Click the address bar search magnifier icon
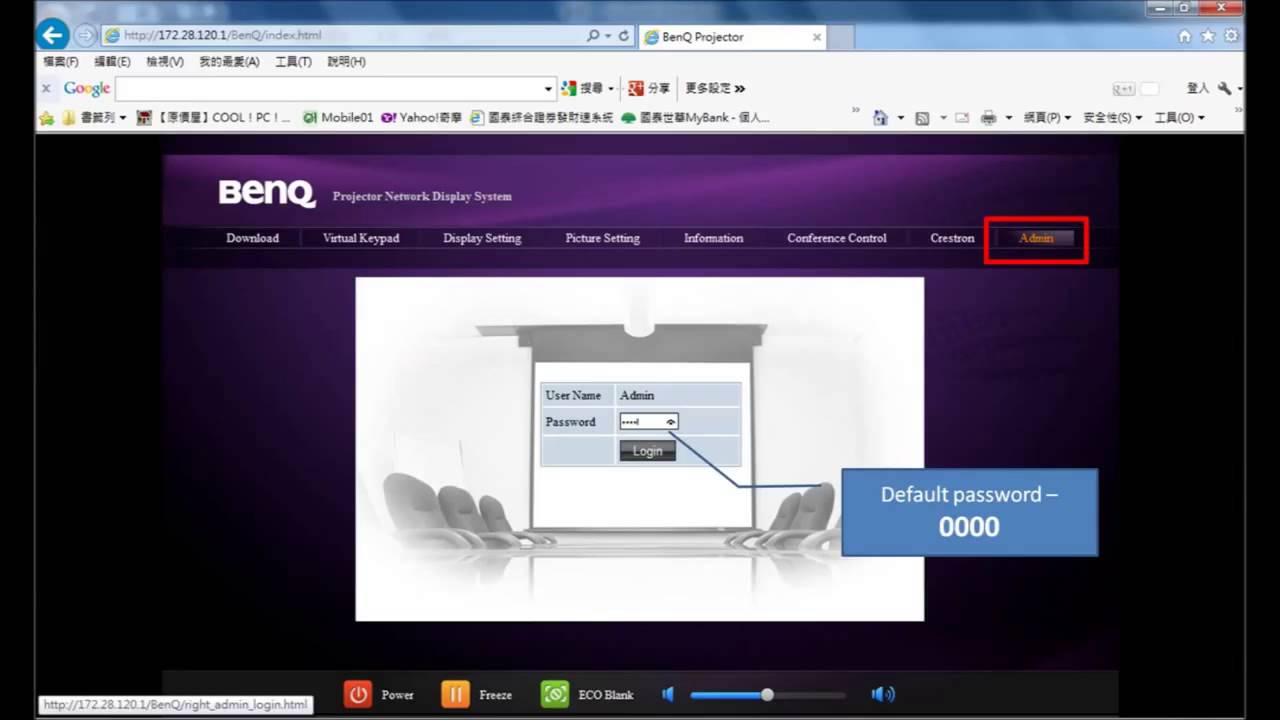The image size is (1280, 720). (594, 35)
